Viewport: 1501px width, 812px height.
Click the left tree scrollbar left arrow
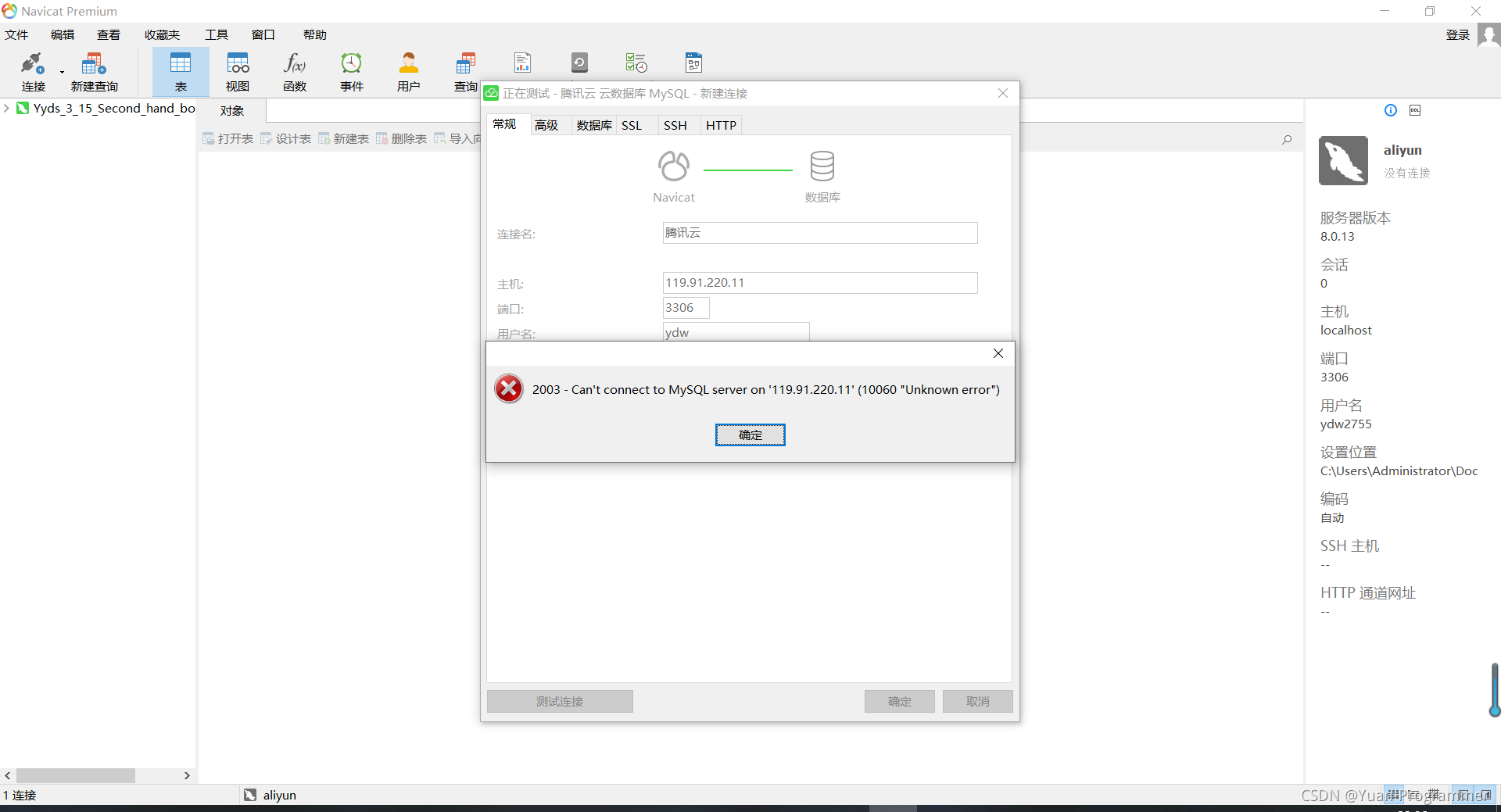[x=8, y=775]
